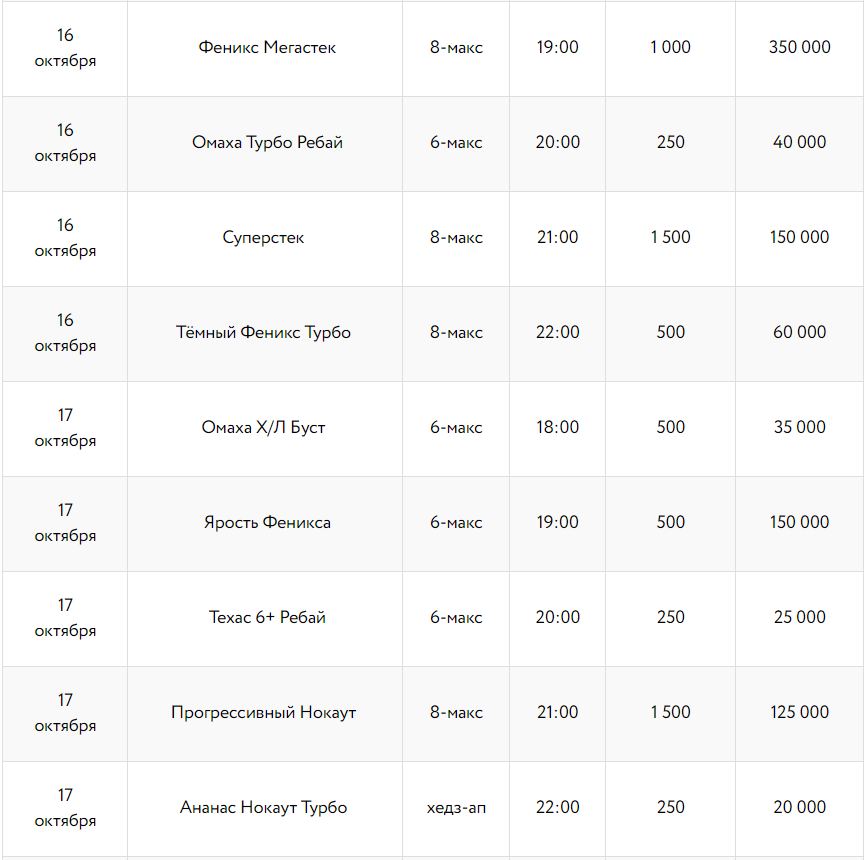Click the 40 000 guarantee cell
This screenshot has width=867, height=860.
point(800,143)
